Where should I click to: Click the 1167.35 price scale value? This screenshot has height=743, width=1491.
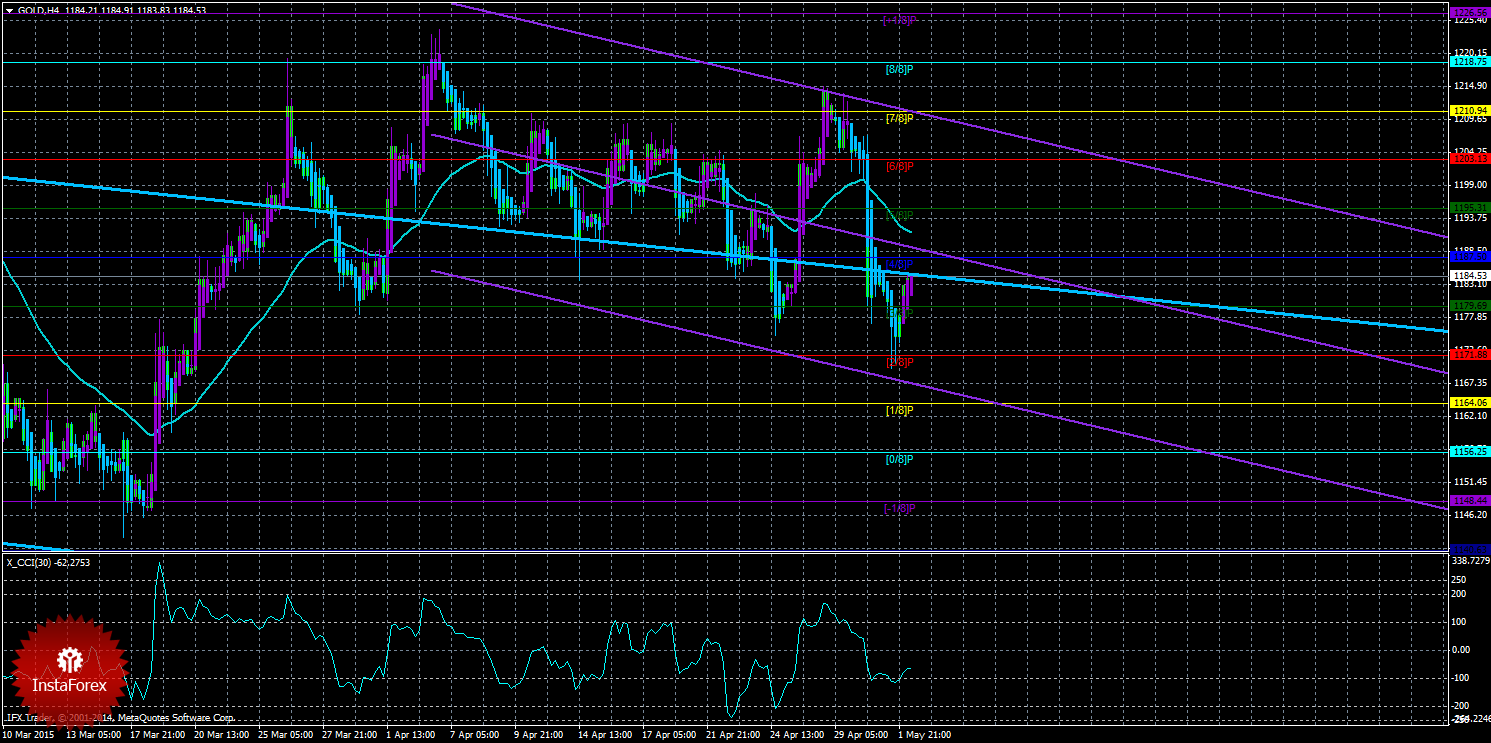[x=1468, y=383]
